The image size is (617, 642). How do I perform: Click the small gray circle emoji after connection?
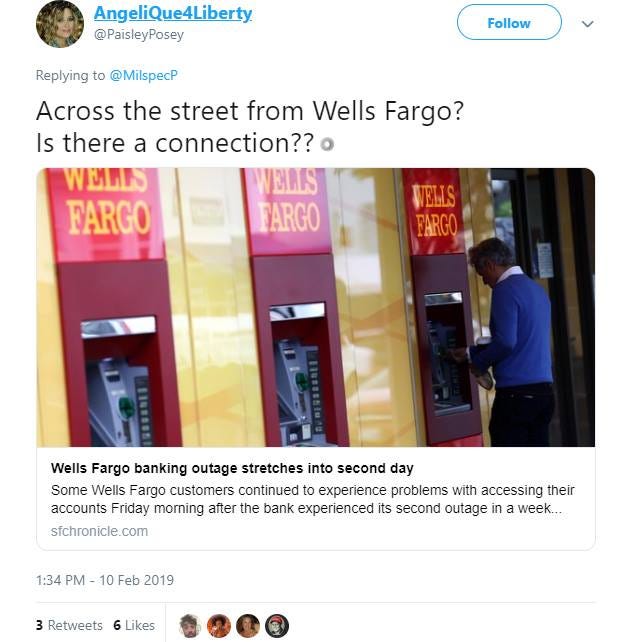pos(327,145)
